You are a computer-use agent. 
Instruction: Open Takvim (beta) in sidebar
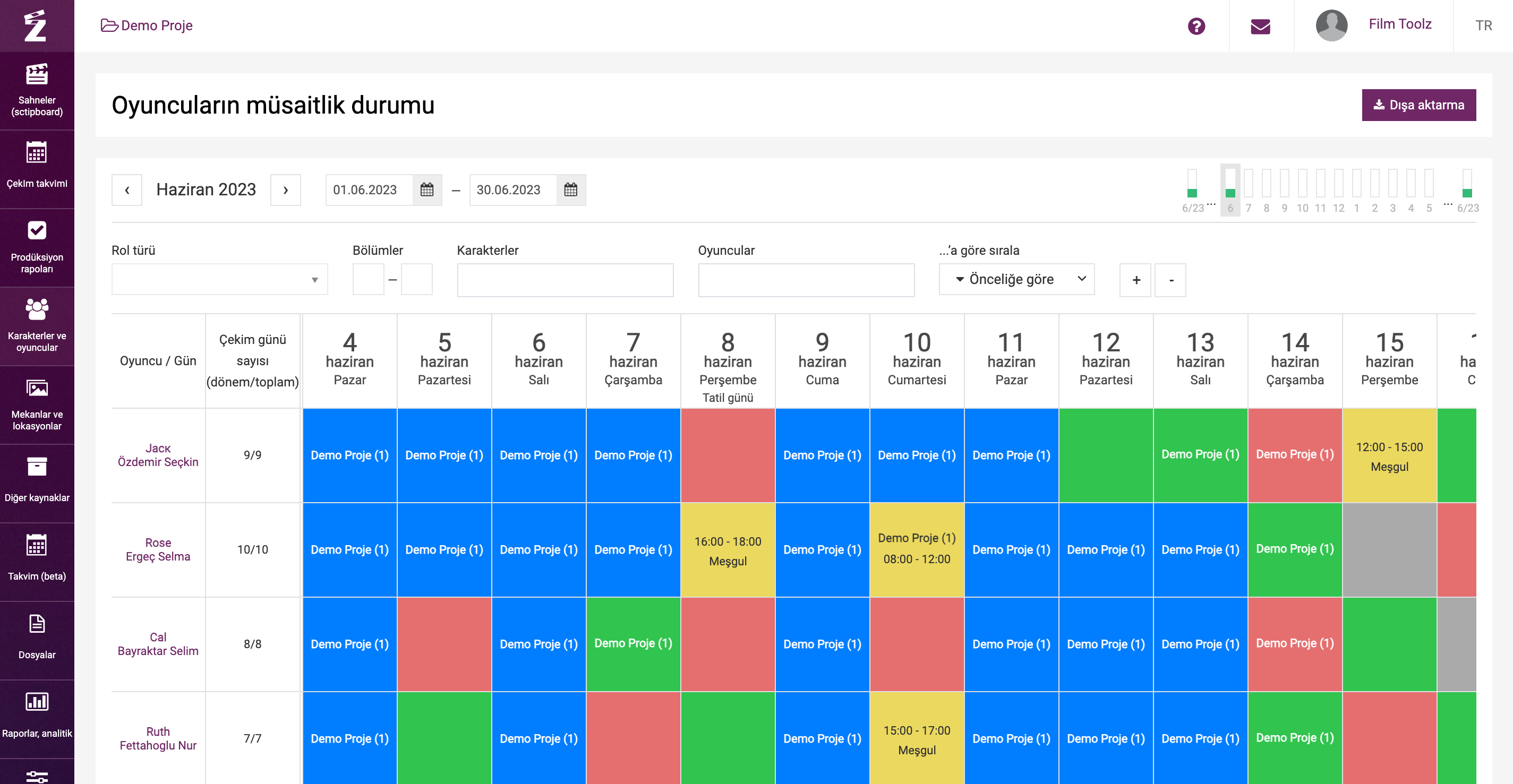pos(37,562)
